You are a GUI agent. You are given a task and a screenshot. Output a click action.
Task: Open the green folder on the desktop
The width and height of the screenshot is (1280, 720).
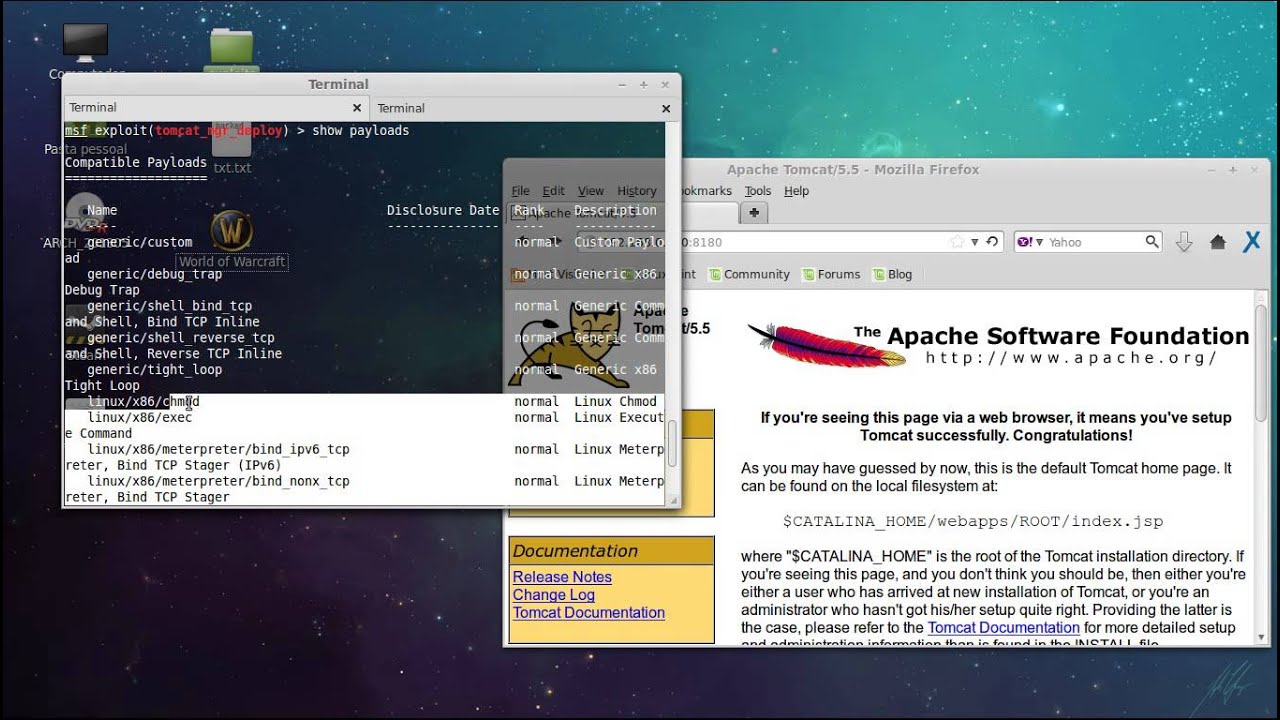[x=232, y=48]
